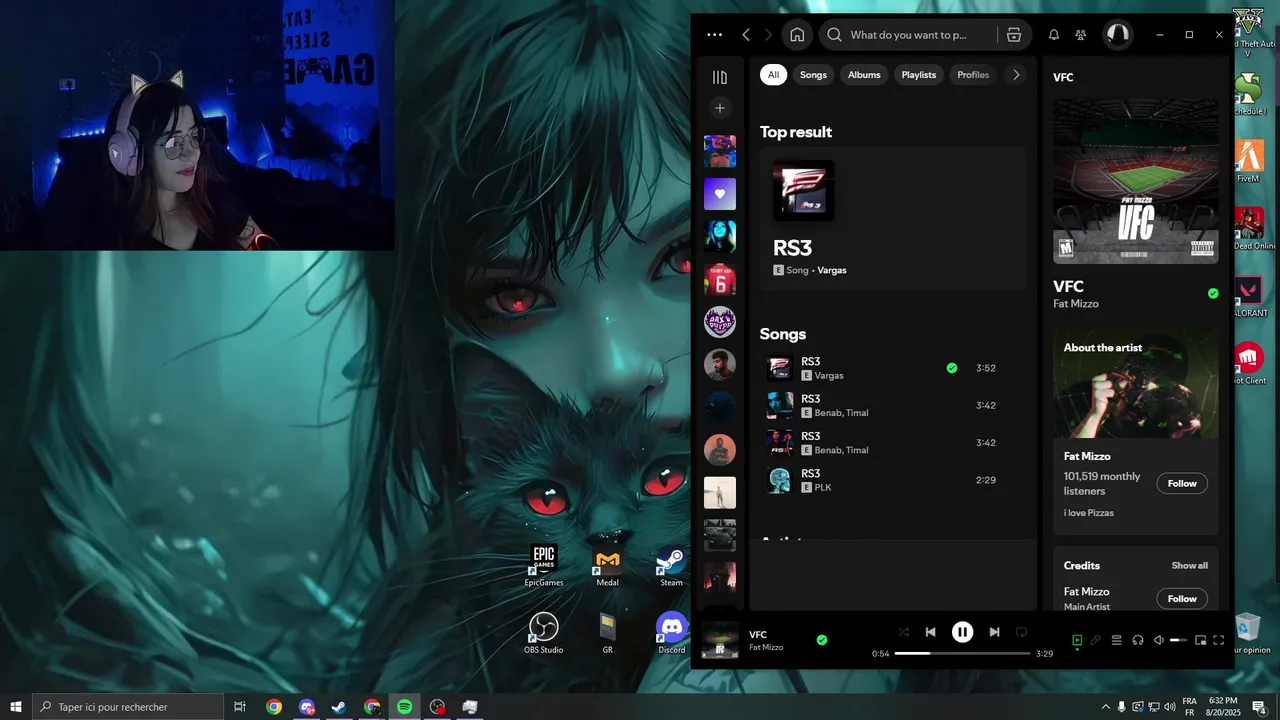Image resolution: width=1280 pixels, height=720 pixels.
Task: Open PLK artist link under RS3
Action: (823, 487)
